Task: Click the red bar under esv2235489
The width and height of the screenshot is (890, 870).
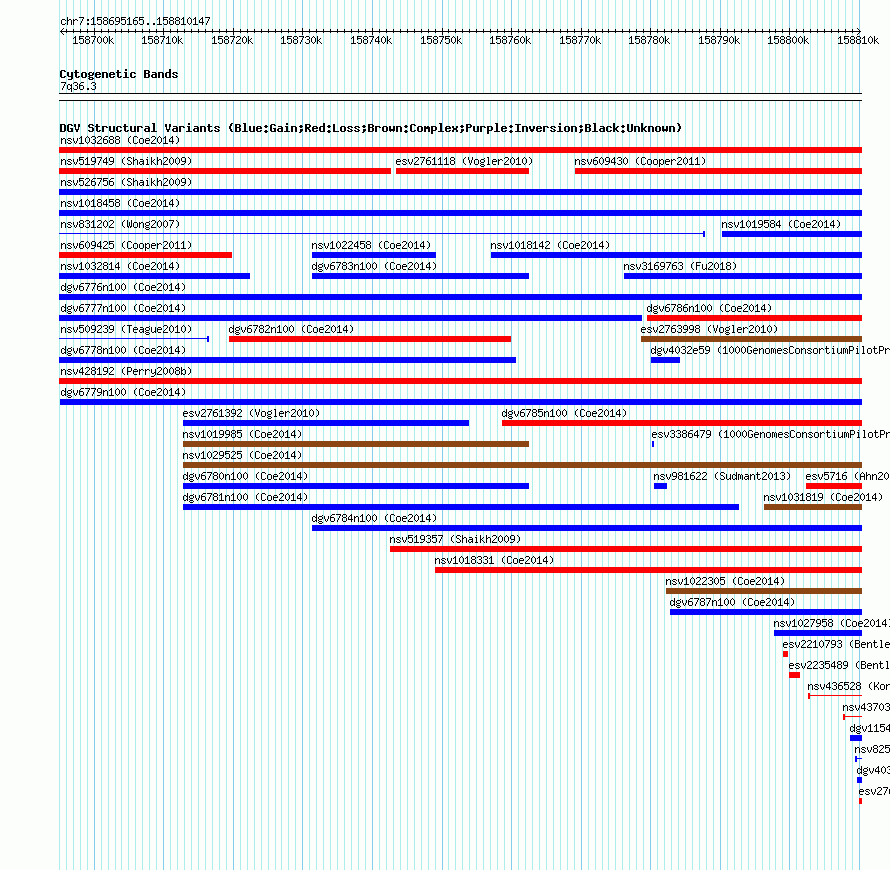Action: click(x=794, y=675)
